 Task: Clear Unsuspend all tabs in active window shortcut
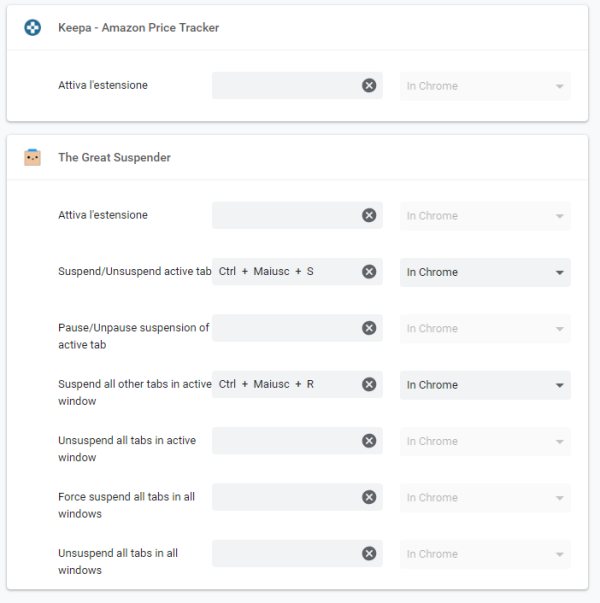click(x=369, y=441)
